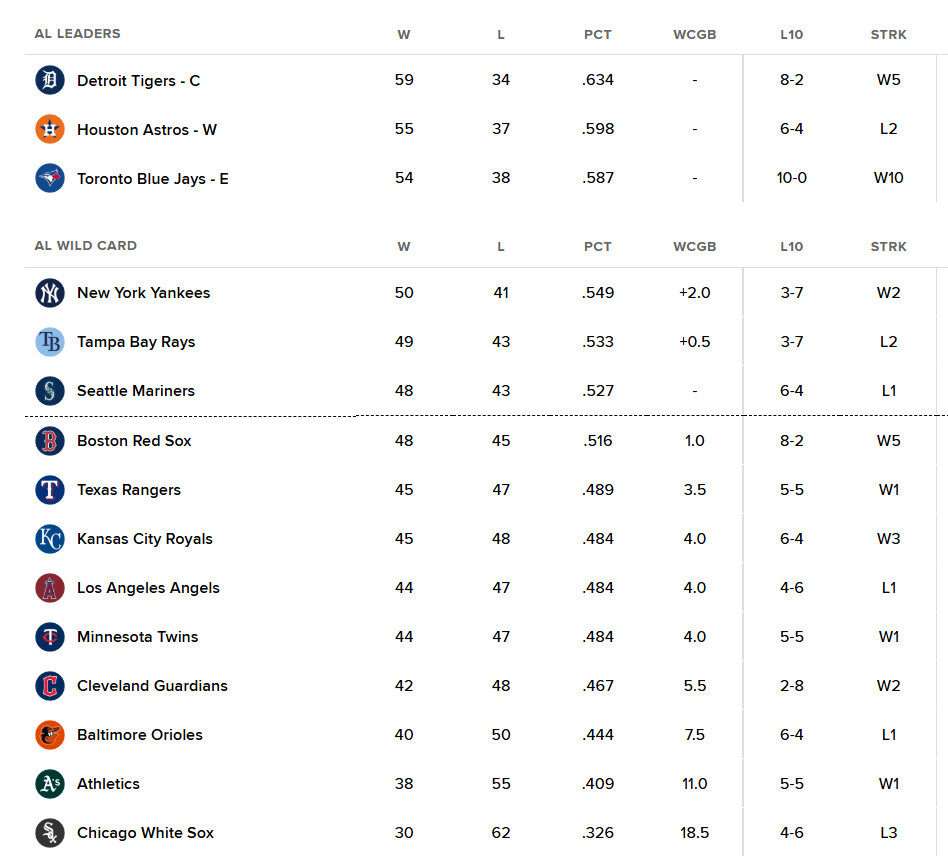948x865 pixels.
Task: Click the Houston Astros logo icon
Action: tap(50, 129)
